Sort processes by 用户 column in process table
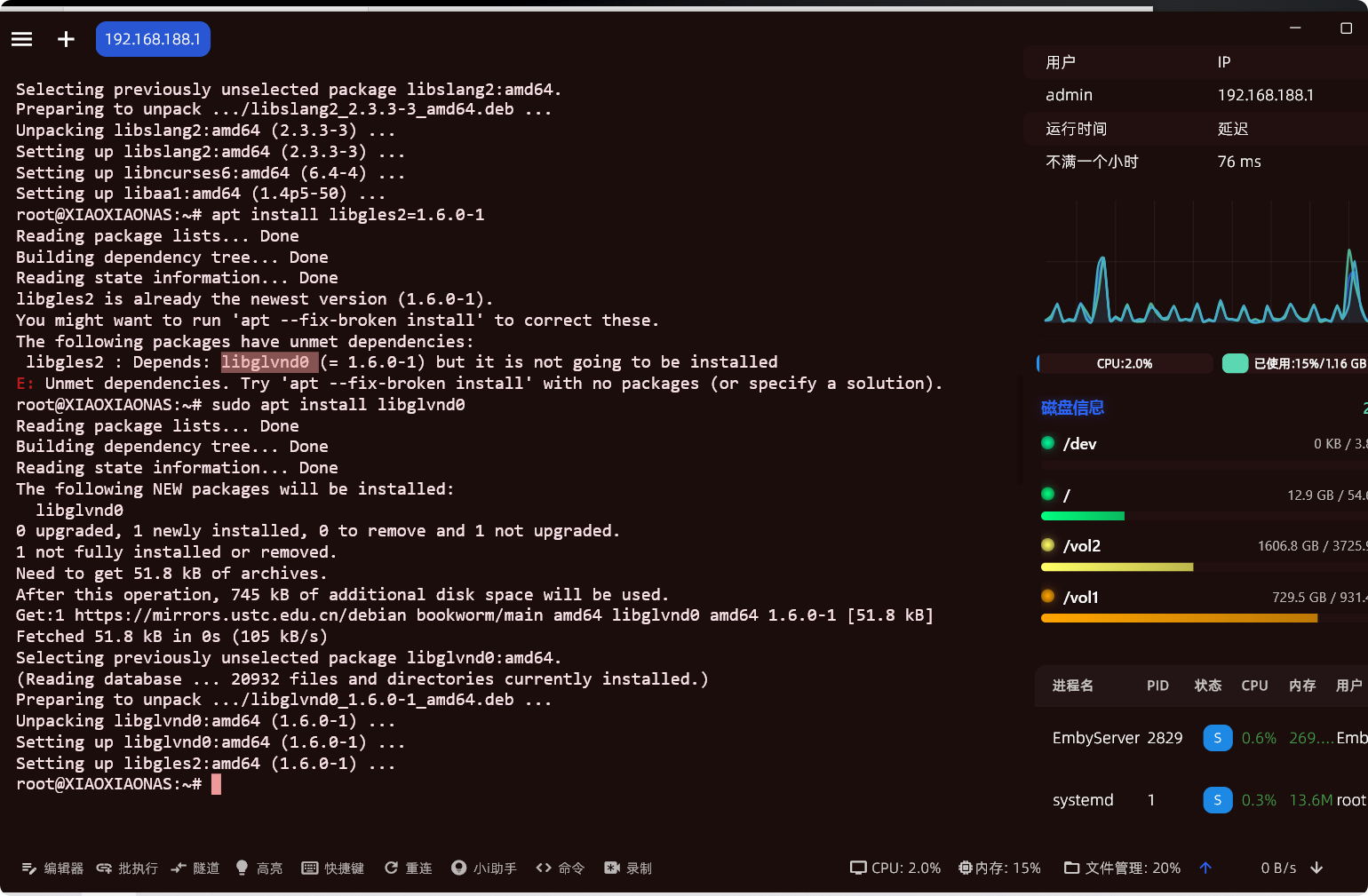The width and height of the screenshot is (1368, 896). pyautogui.click(x=1349, y=686)
